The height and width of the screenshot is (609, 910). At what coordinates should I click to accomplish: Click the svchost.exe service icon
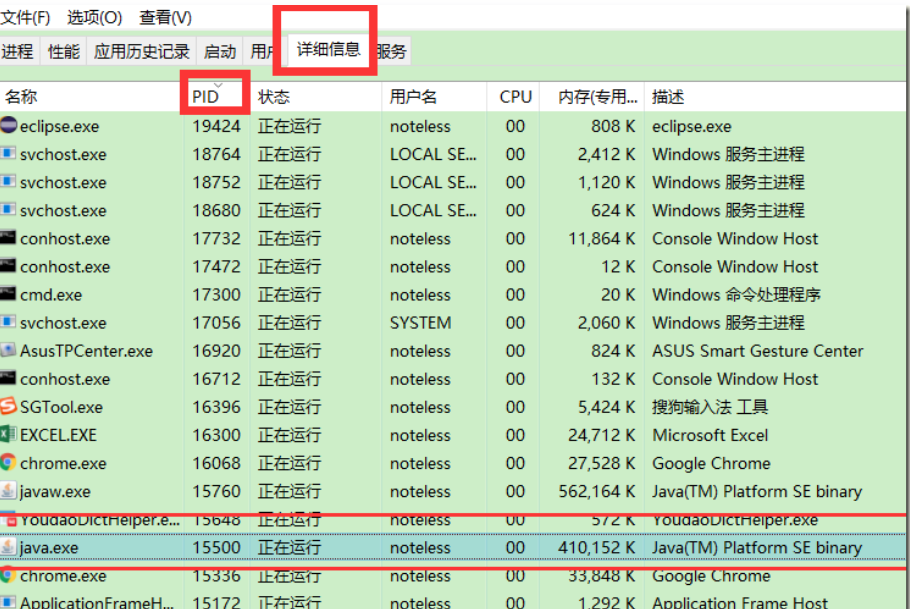pos(10,154)
